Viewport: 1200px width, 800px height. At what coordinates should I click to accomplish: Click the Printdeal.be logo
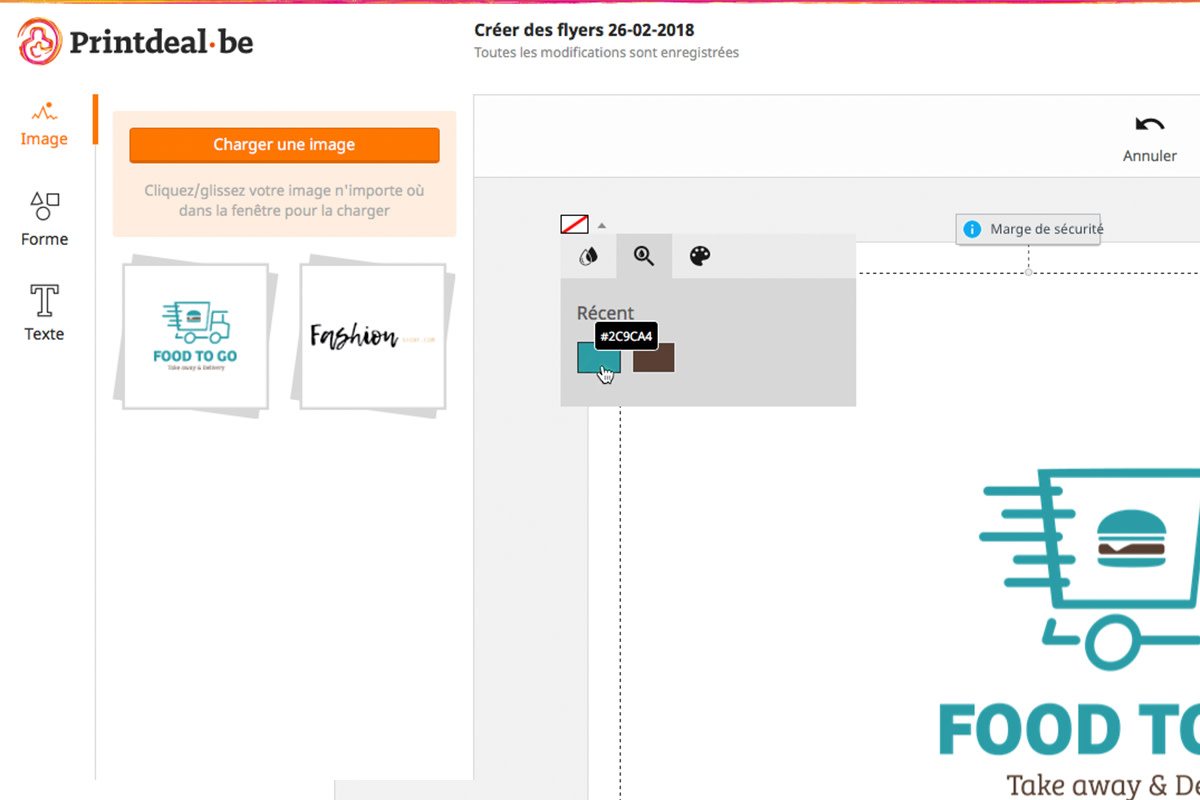click(136, 41)
